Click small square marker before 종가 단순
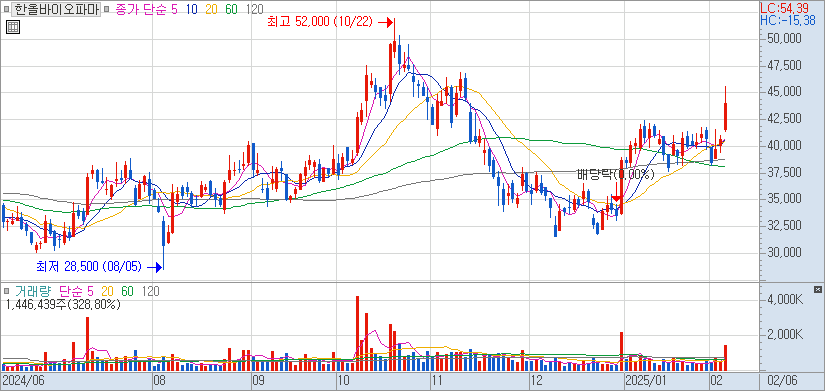 107,9
